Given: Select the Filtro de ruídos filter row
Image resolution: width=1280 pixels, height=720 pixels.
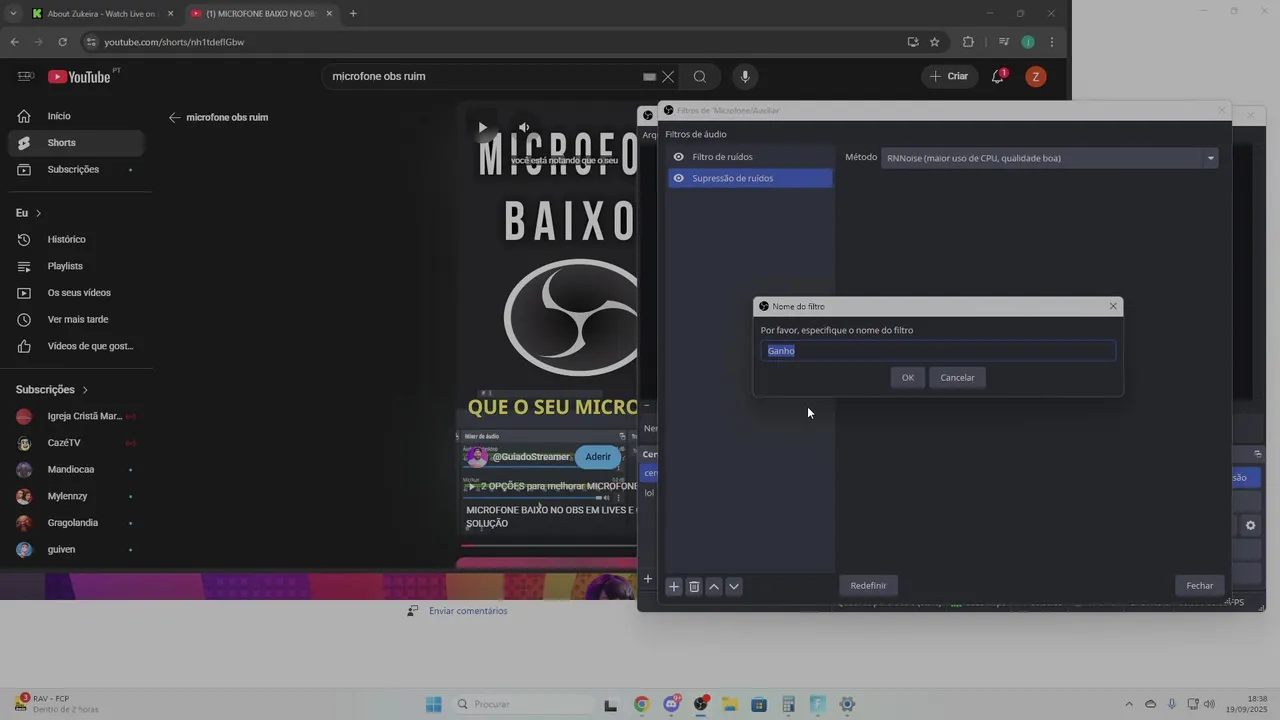Looking at the screenshot, I should [750, 157].
